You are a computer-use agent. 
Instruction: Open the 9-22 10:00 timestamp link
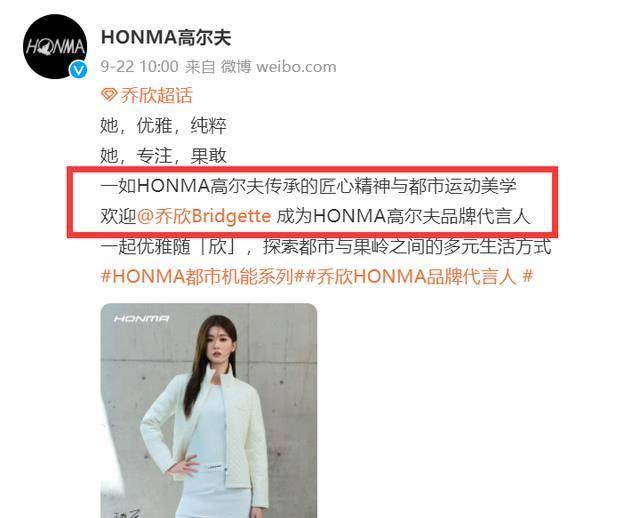point(140,67)
